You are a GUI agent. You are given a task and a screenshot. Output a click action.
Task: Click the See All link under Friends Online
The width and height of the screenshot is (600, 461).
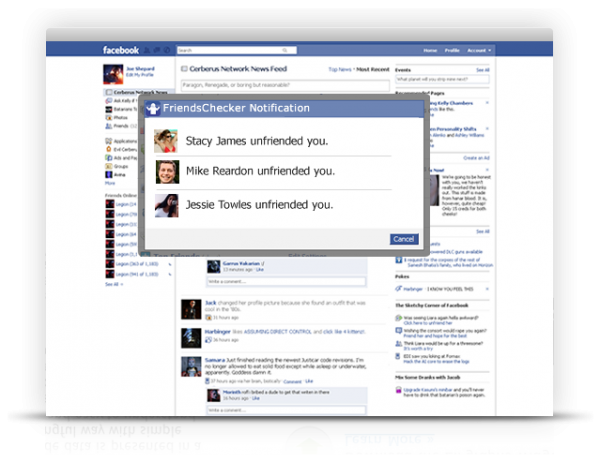114,284
